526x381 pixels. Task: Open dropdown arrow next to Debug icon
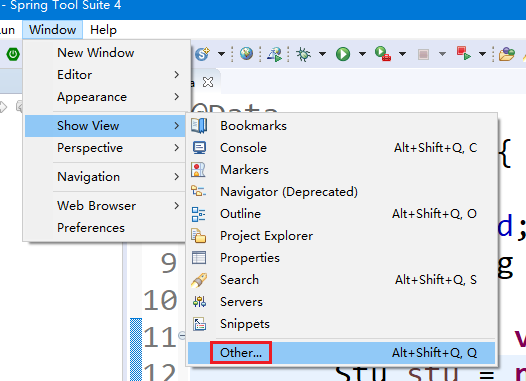pos(322,54)
